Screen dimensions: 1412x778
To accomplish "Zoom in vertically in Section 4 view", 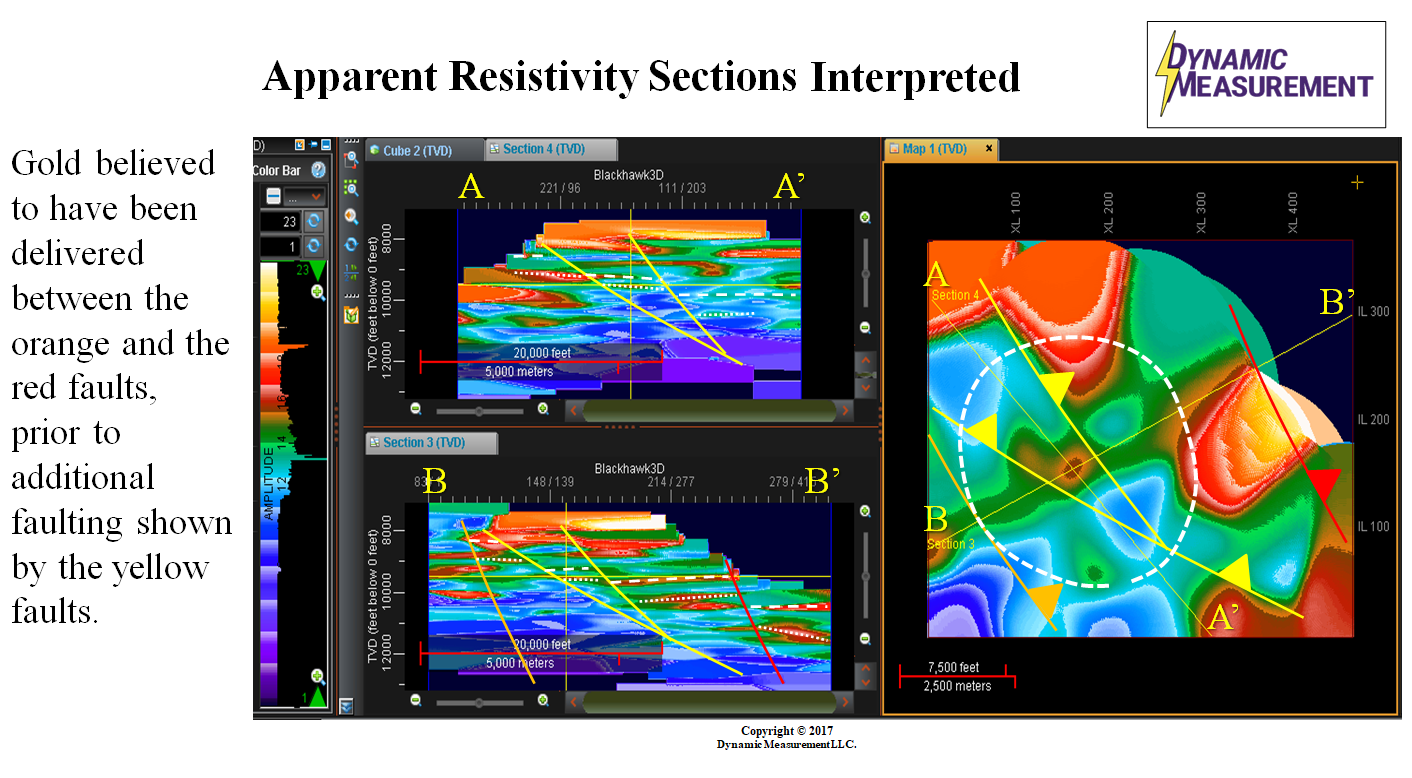I will tap(865, 218).
